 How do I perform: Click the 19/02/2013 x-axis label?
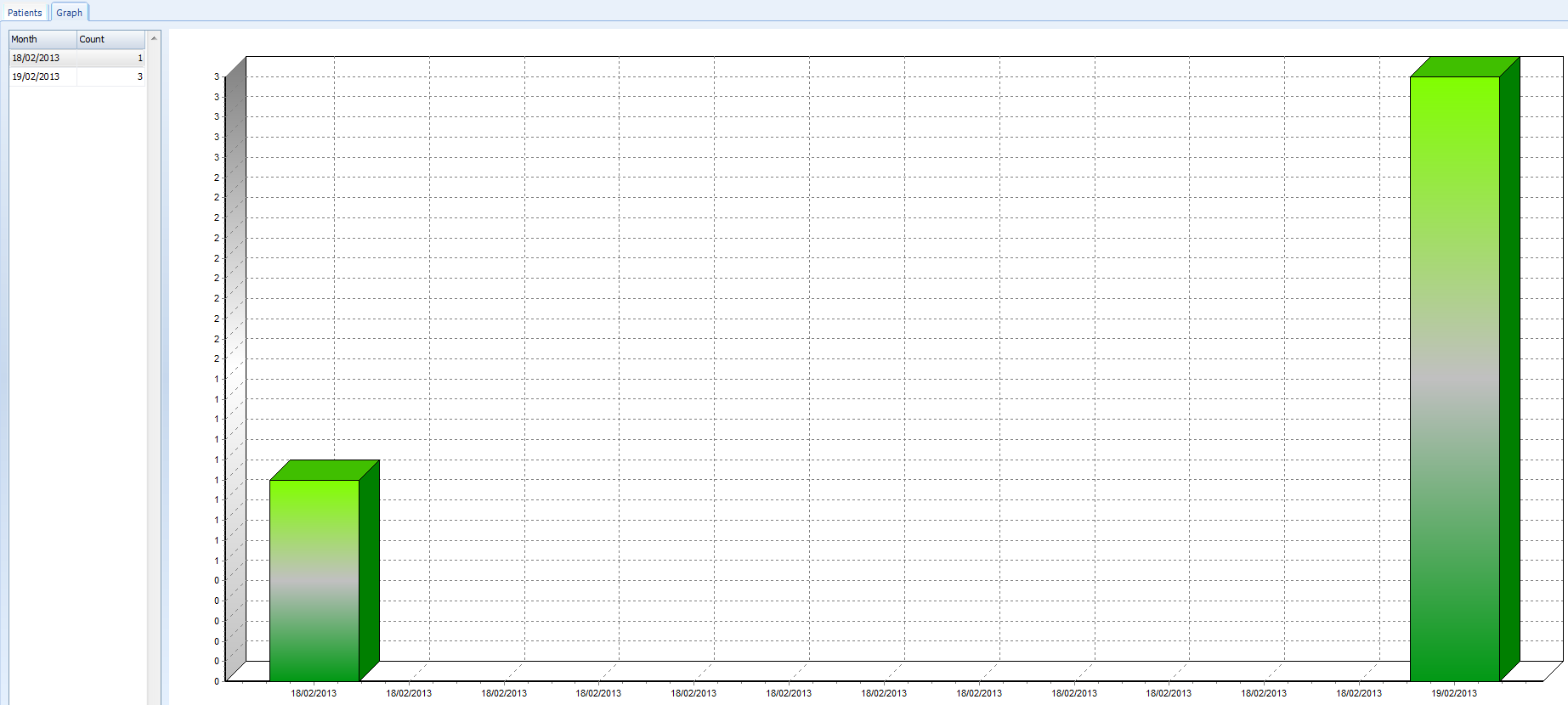(1453, 693)
